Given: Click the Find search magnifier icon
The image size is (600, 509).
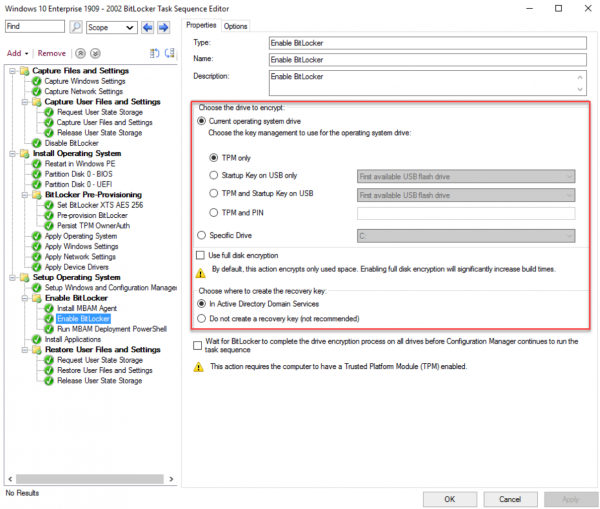Looking at the screenshot, I should point(76,27).
